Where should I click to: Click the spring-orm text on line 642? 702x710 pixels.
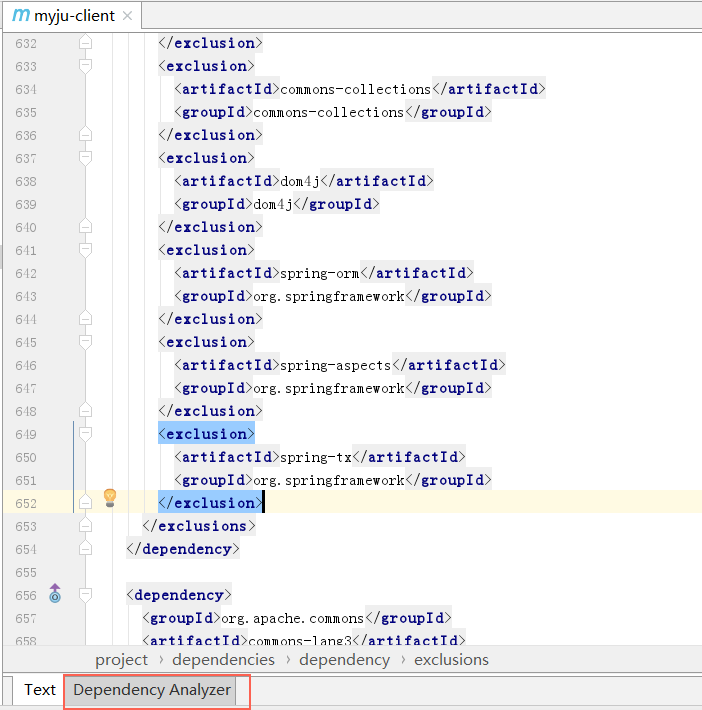point(320,273)
